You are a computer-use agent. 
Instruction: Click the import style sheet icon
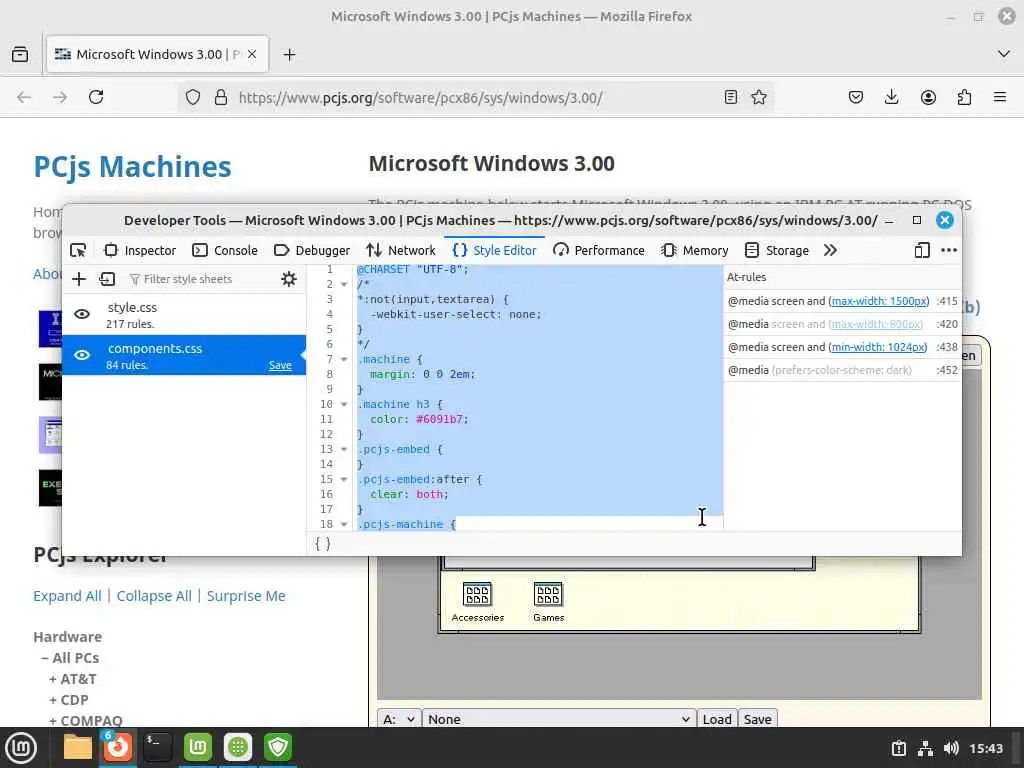[107, 280]
